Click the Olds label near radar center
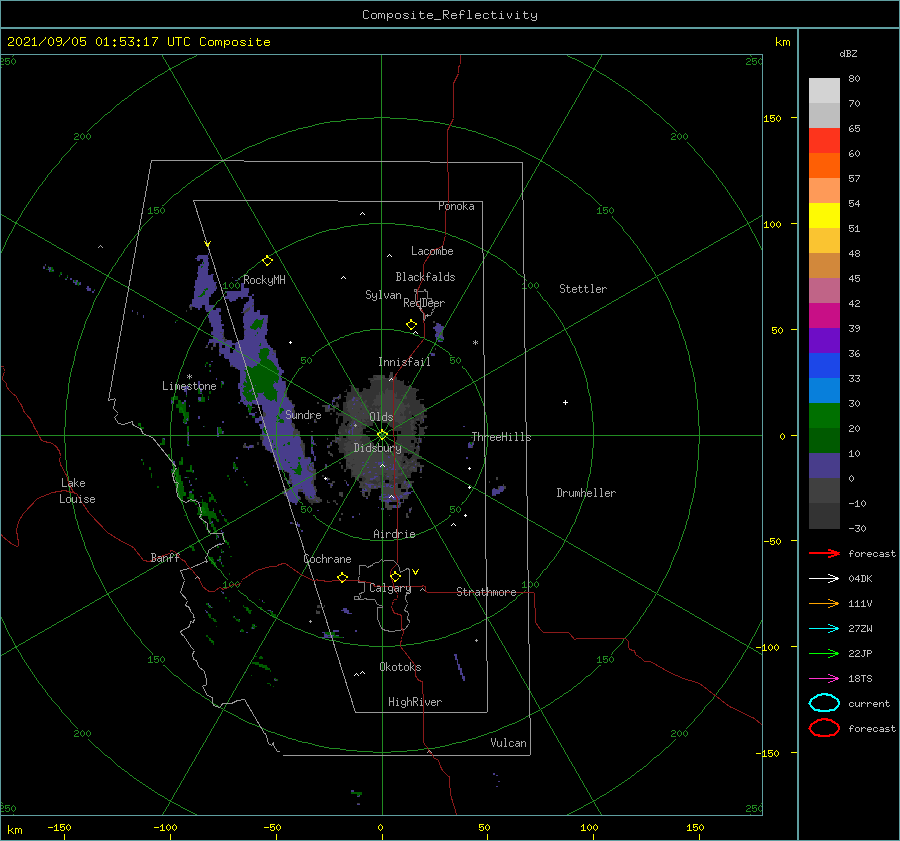Image resolution: width=900 pixels, height=841 pixels. pos(381,417)
